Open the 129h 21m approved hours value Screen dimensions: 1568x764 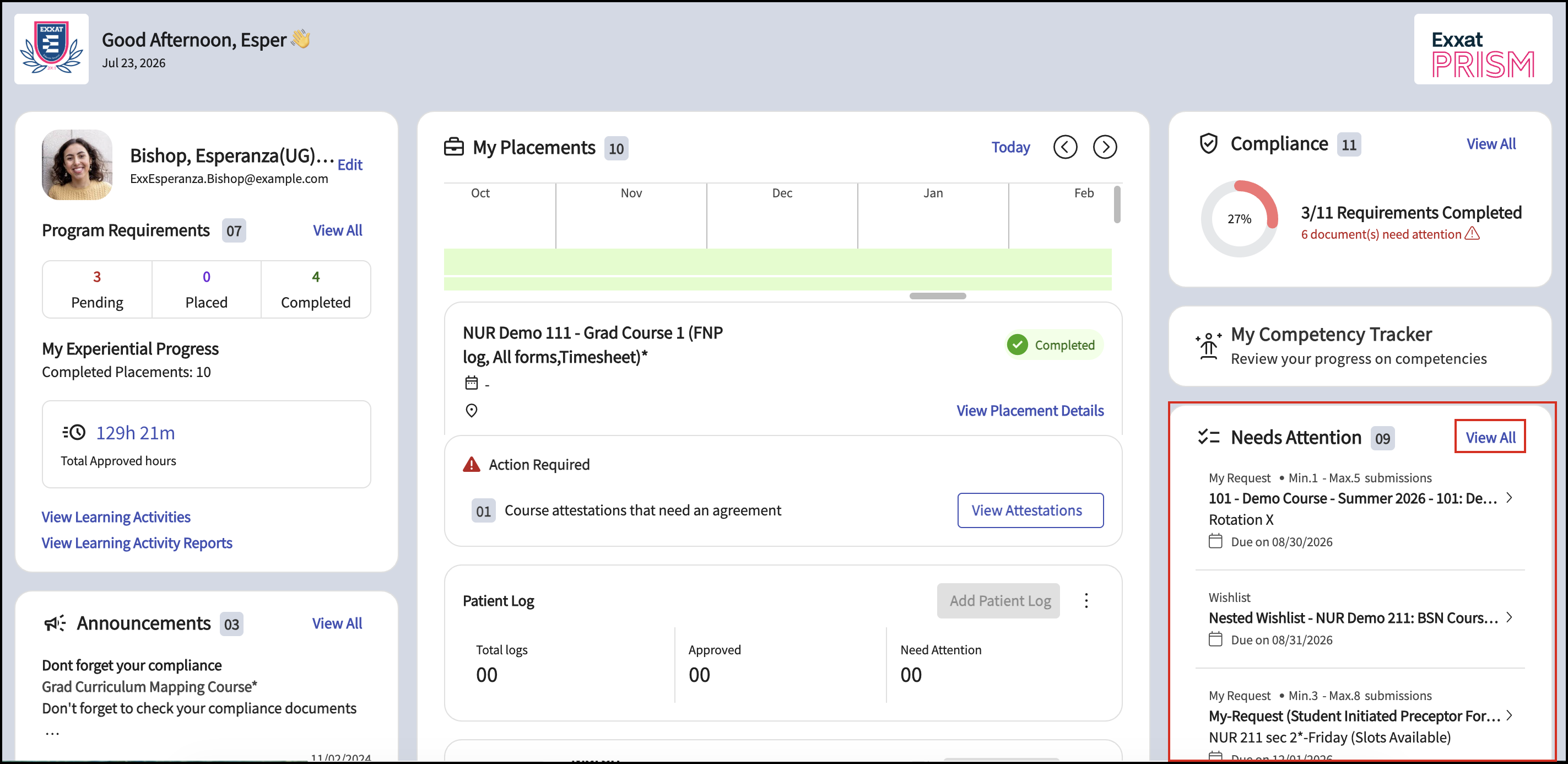tap(135, 433)
